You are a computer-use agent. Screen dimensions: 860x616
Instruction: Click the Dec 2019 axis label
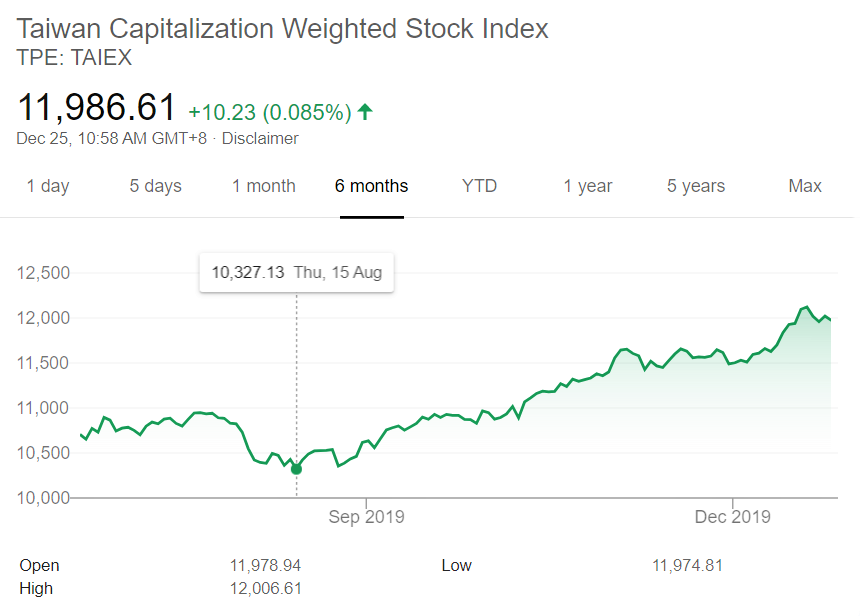tap(733, 517)
